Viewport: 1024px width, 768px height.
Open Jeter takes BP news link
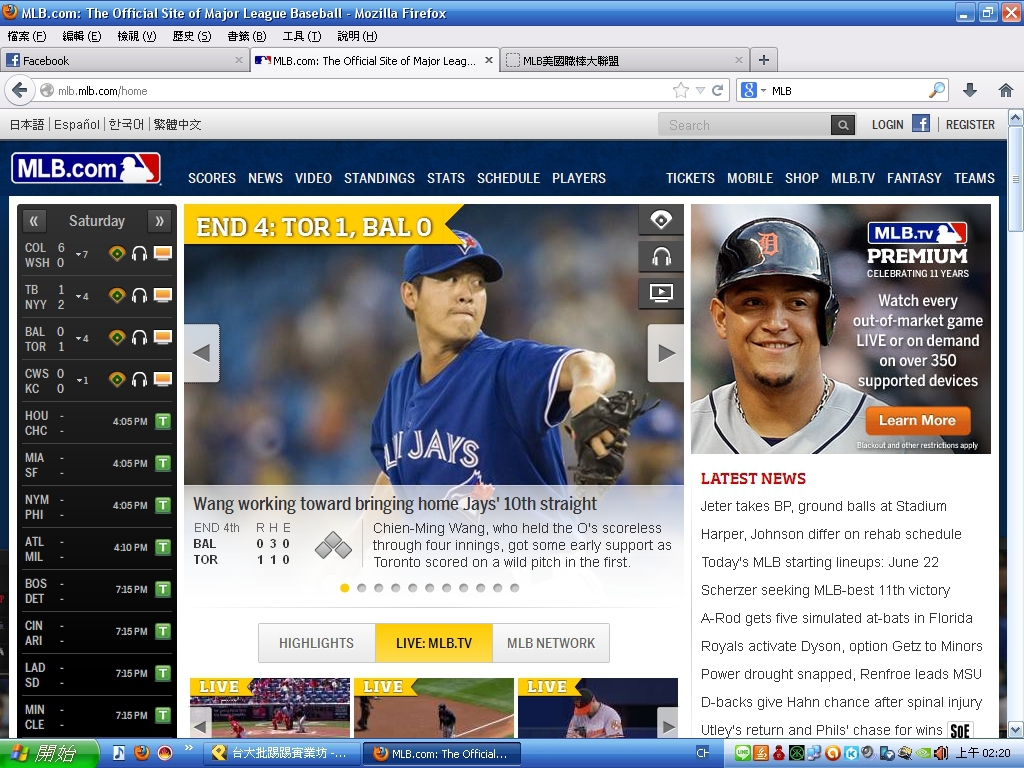(824, 506)
